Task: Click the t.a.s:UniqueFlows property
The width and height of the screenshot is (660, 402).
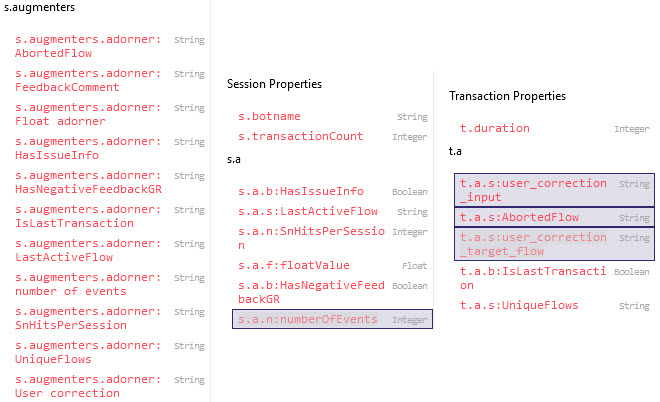Action: (x=519, y=305)
